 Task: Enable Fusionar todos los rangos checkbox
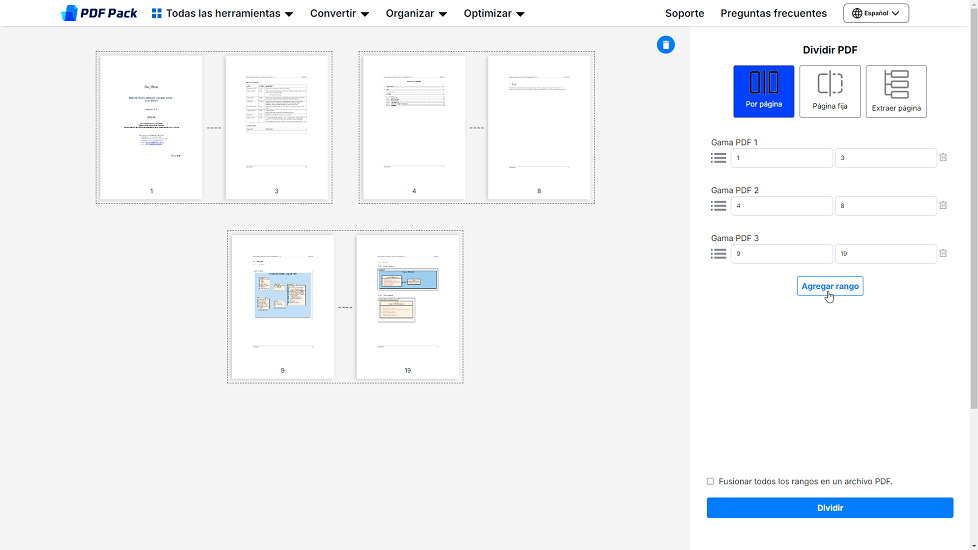coord(711,481)
